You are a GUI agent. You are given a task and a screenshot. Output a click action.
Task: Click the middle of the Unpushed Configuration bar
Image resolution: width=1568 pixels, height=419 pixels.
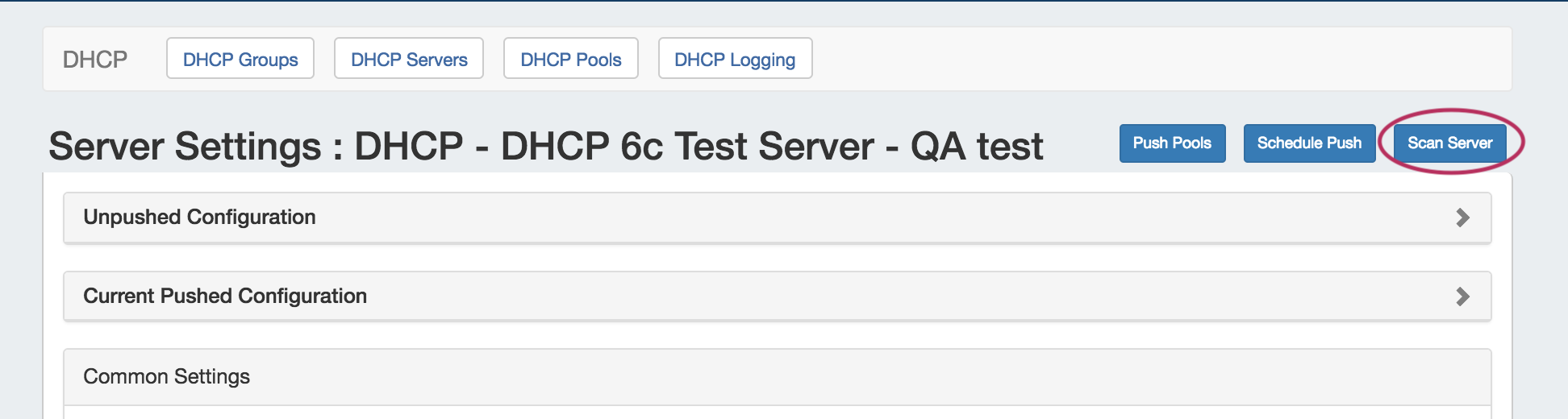click(777, 218)
